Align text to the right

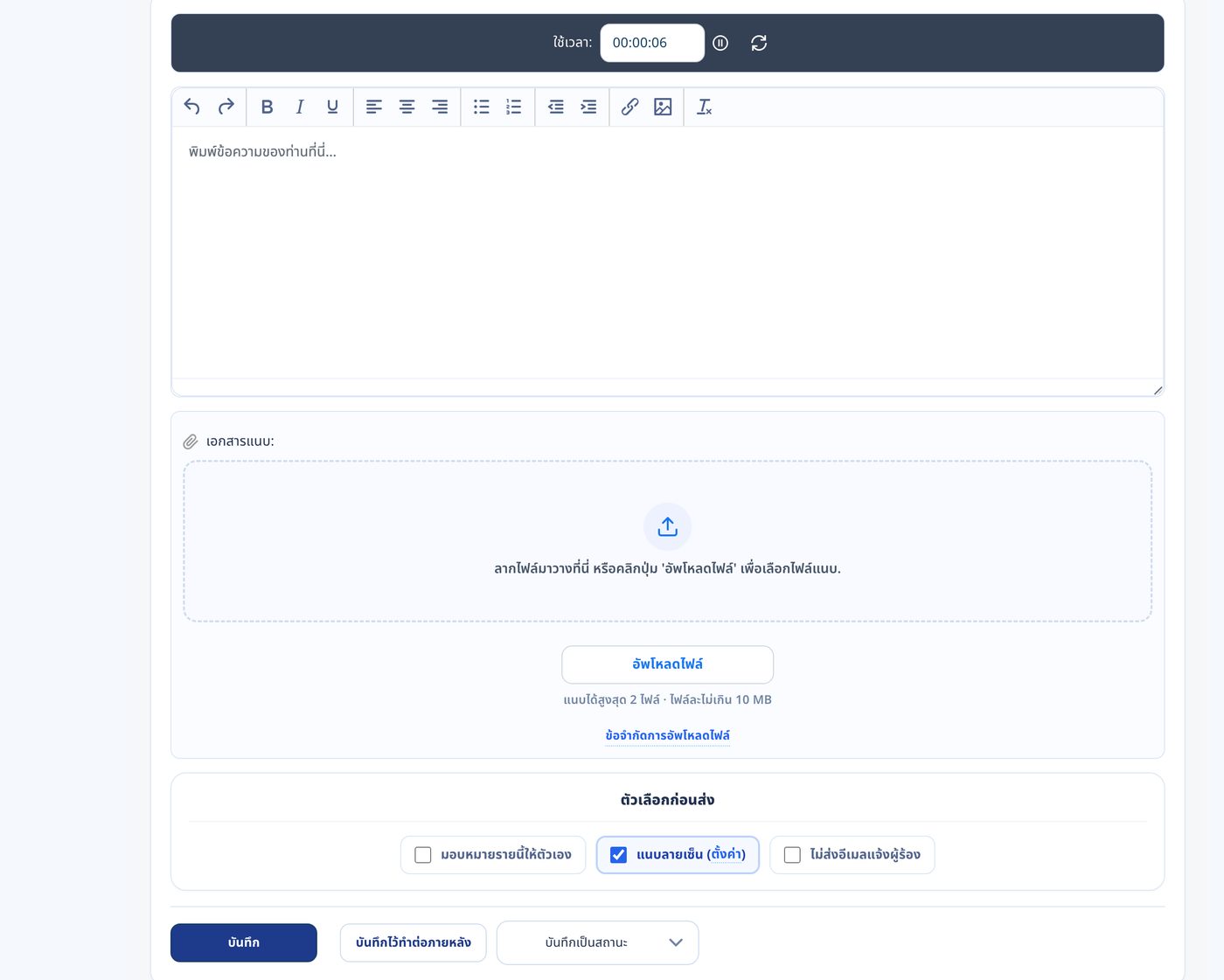pos(440,107)
